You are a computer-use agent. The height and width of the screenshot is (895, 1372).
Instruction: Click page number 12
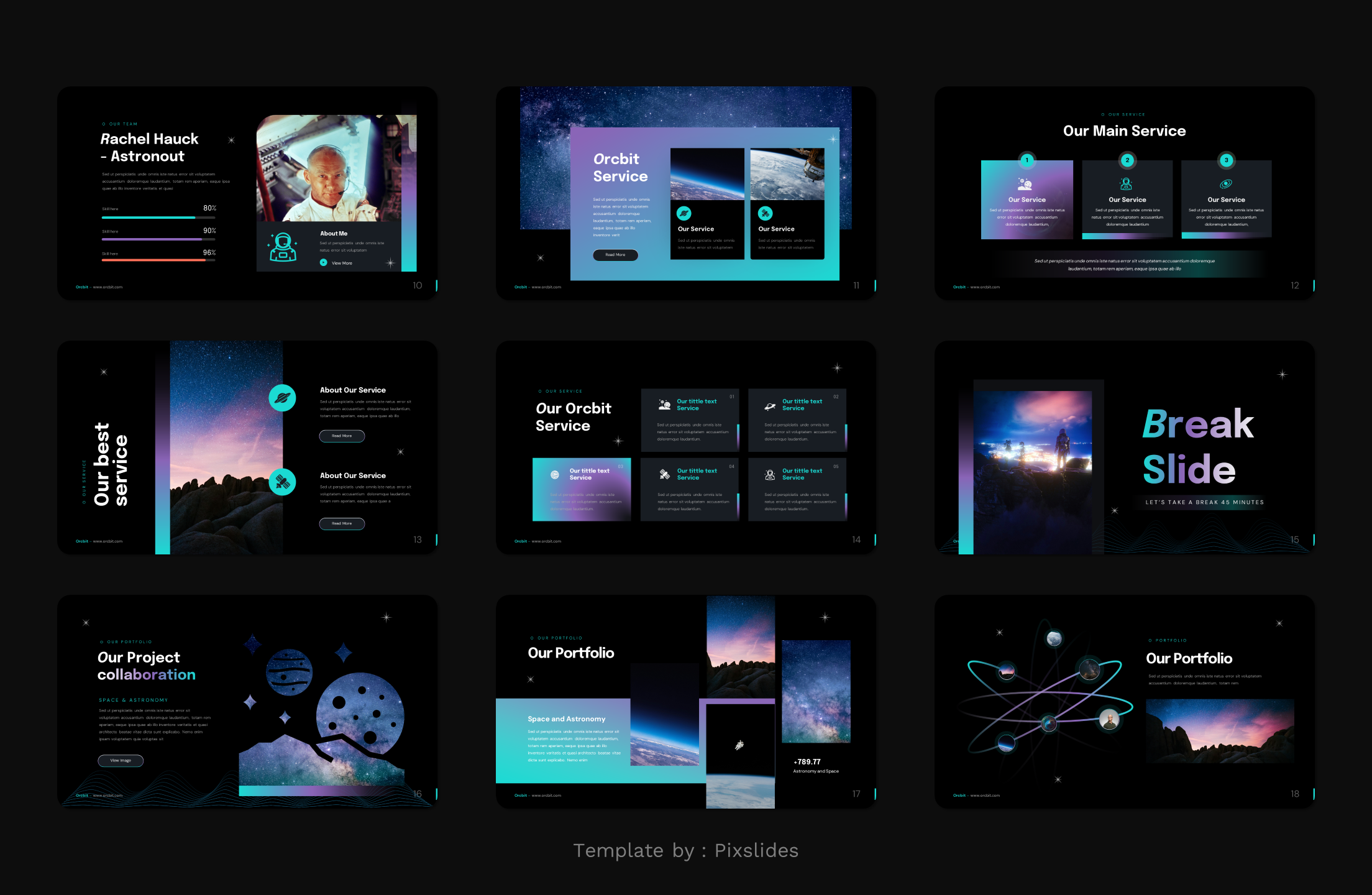tap(1295, 285)
